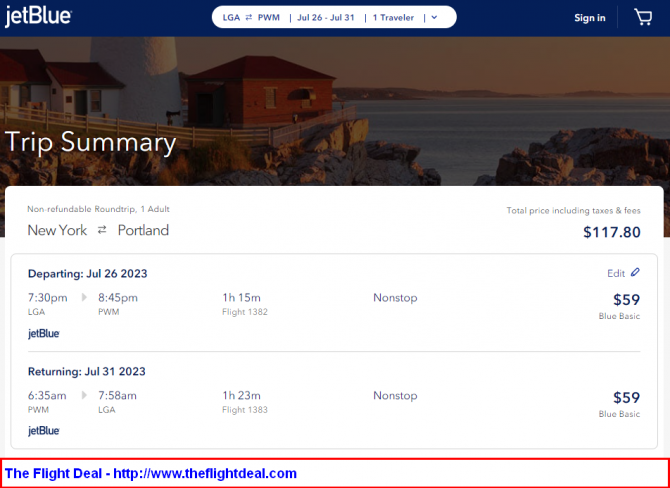Click Jul 26 - Jul 31 dates
Image resolution: width=670 pixels, height=488 pixels.
tap(326, 18)
